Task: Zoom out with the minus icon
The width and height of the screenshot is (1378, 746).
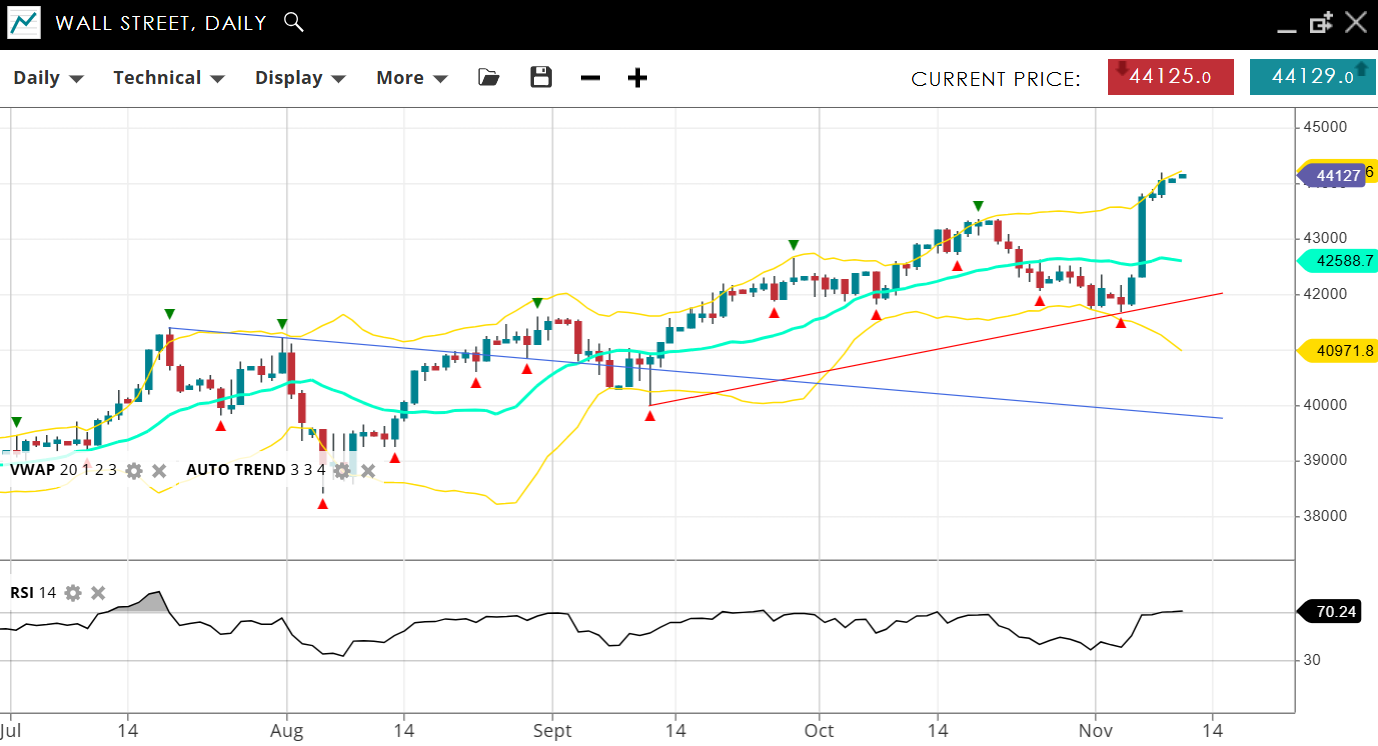Action: [590, 78]
